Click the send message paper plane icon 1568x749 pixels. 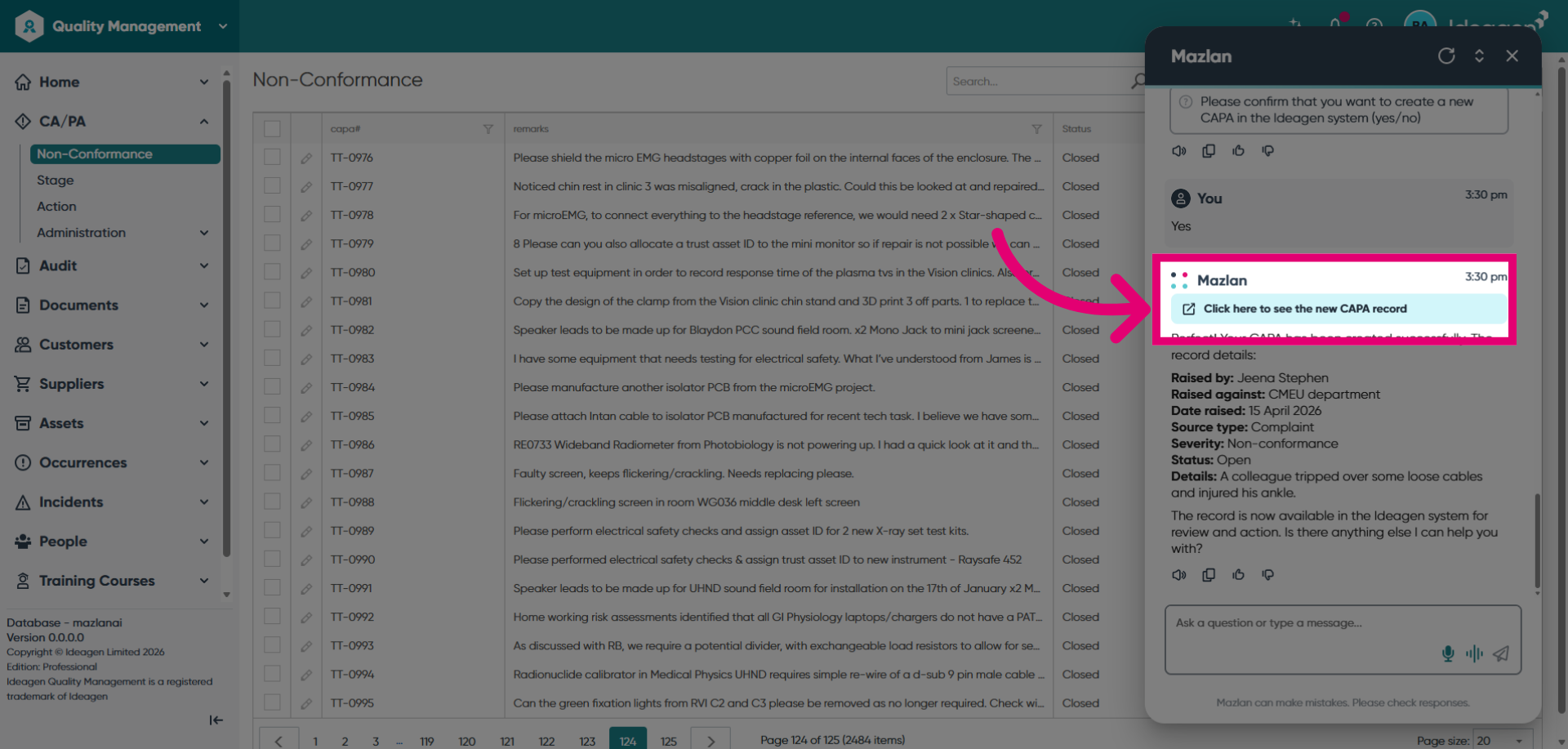pos(1501,653)
